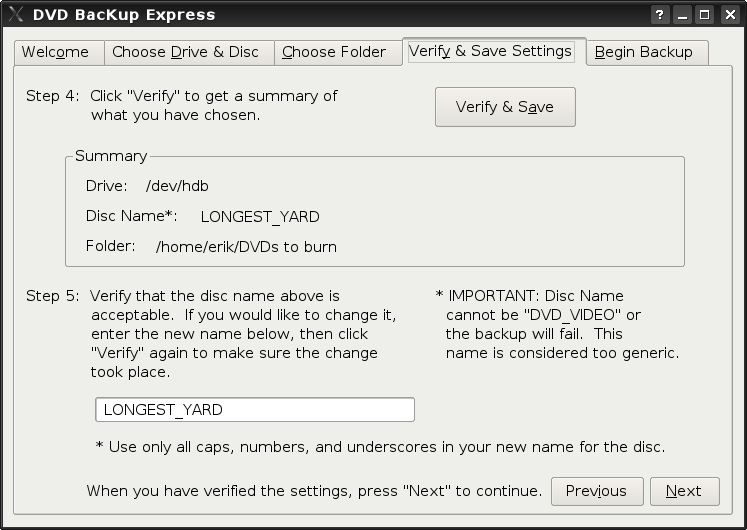This screenshot has height=530, width=747.
Task: Maximize the DVD BacKup Express window
Action: coord(705,15)
